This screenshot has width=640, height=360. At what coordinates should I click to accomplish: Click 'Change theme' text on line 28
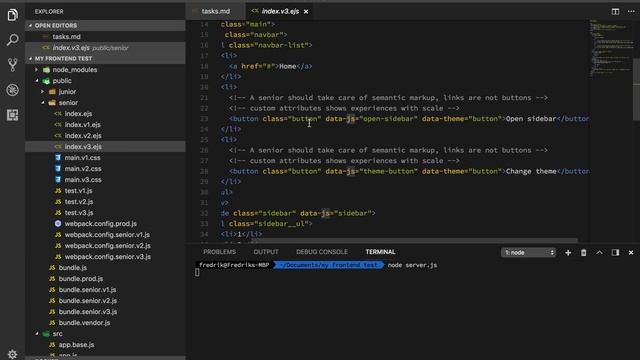coord(531,171)
